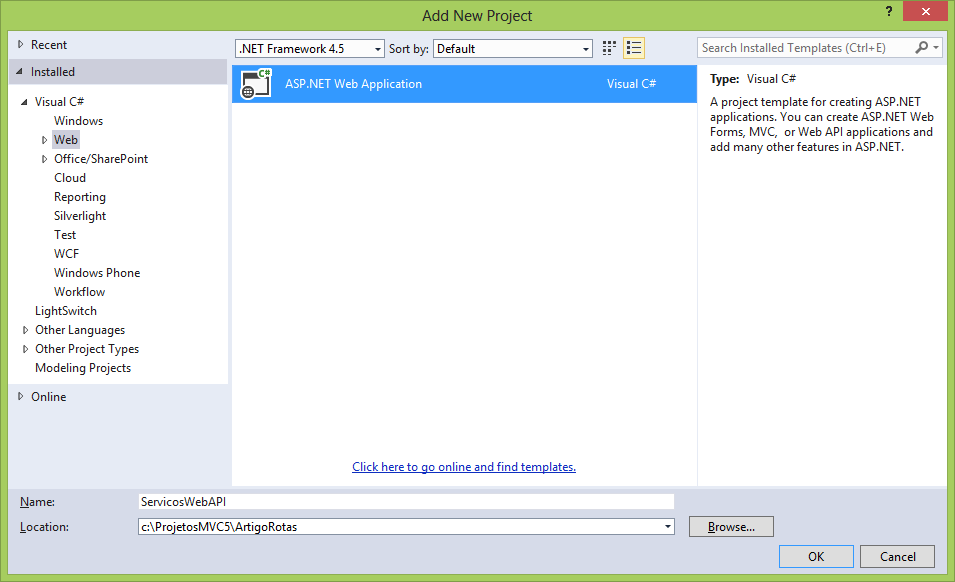Select the Test category
The height and width of the screenshot is (582, 955).
coord(65,234)
